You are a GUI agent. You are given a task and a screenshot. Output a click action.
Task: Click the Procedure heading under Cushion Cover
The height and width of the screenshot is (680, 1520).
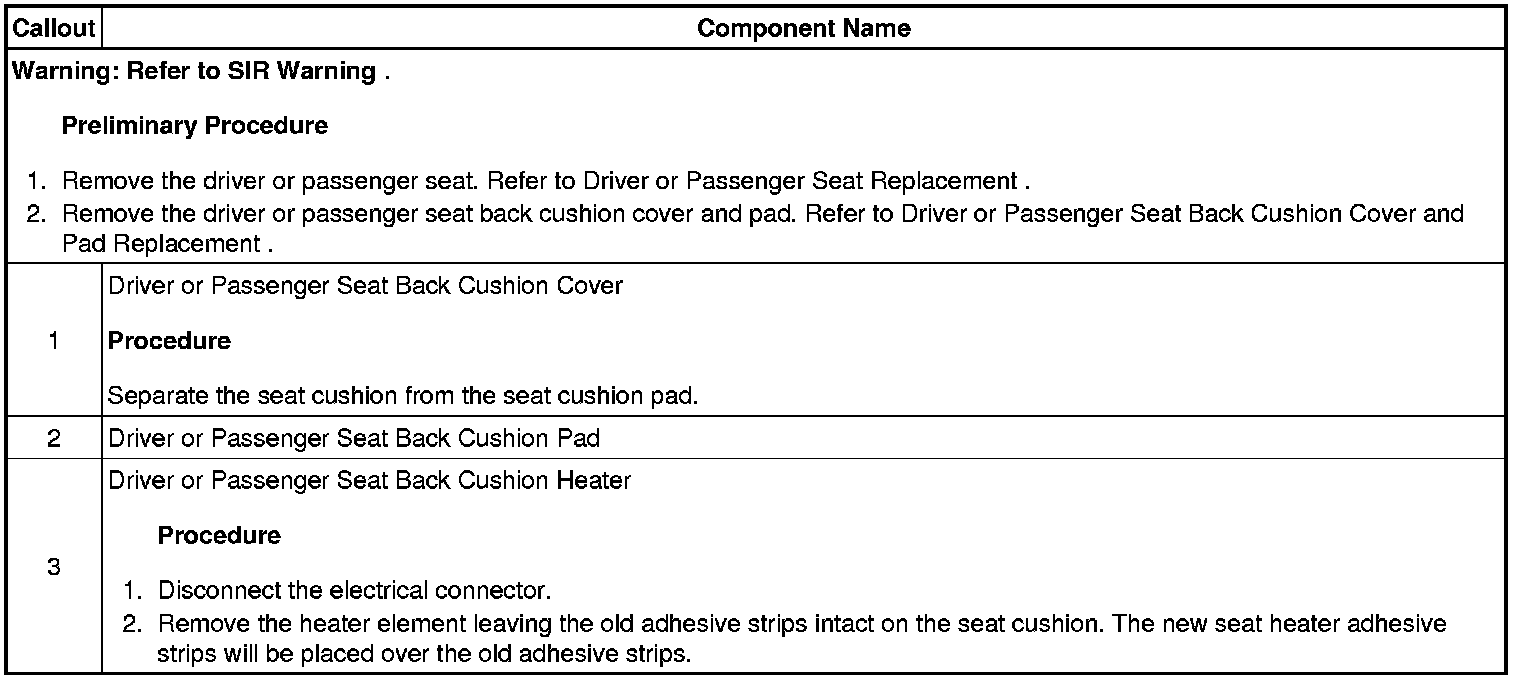pyautogui.click(x=169, y=341)
